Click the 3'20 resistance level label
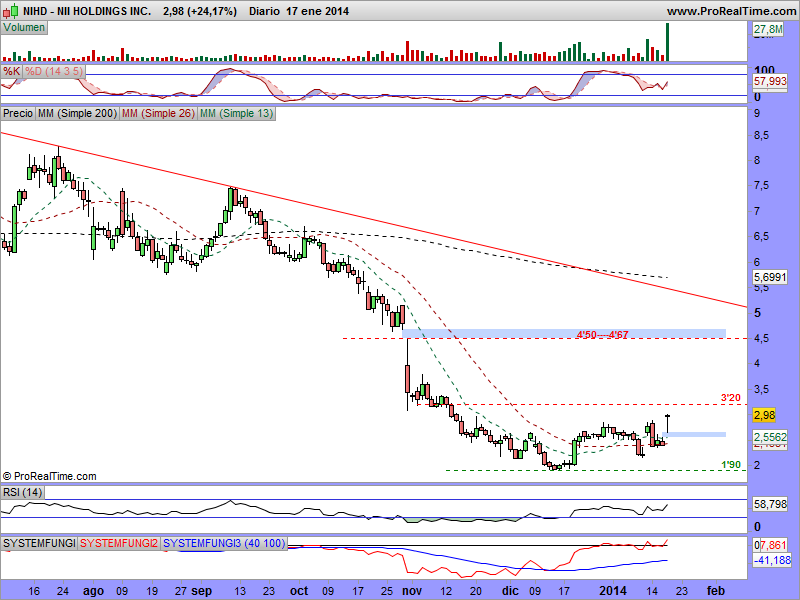This screenshot has width=800, height=600. point(731,397)
